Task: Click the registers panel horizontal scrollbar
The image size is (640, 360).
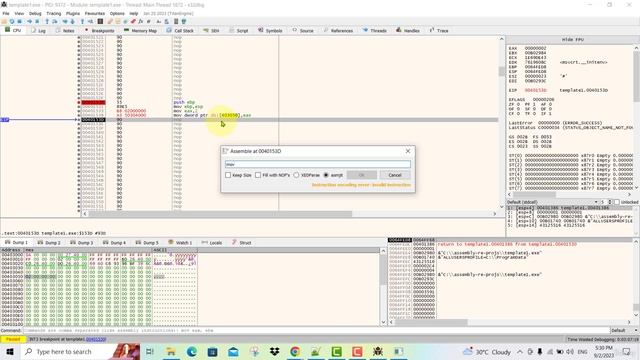Action: click(x=569, y=195)
